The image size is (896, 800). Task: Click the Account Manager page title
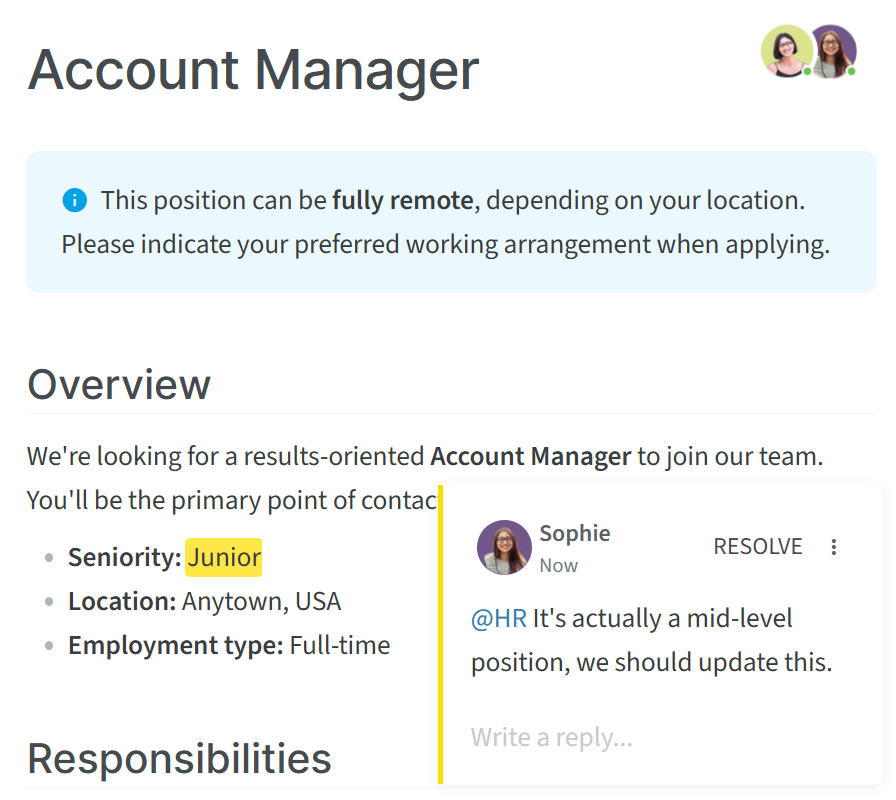coord(253,70)
